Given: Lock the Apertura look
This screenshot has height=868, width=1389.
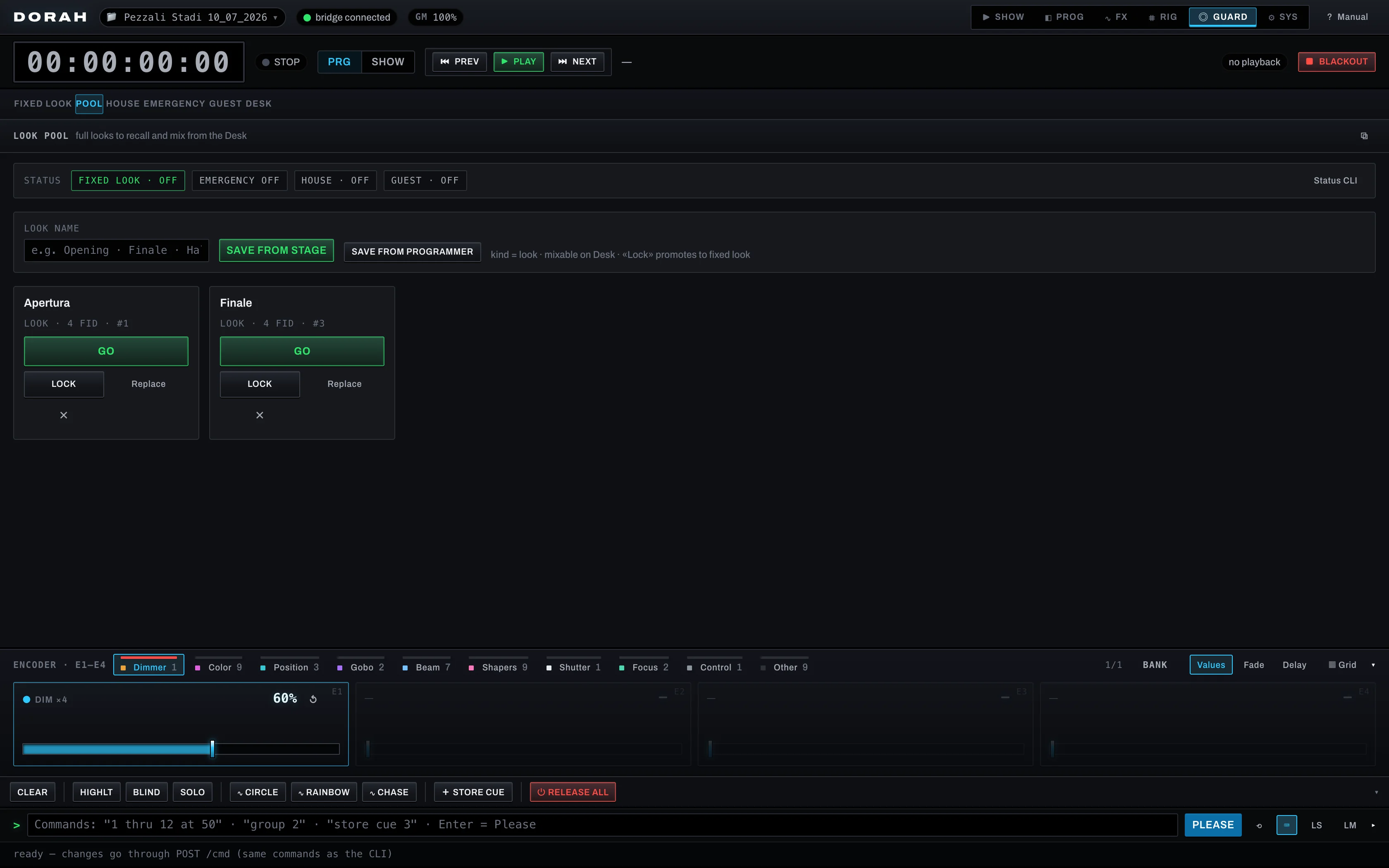Looking at the screenshot, I should pyautogui.click(x=64, y=384).
